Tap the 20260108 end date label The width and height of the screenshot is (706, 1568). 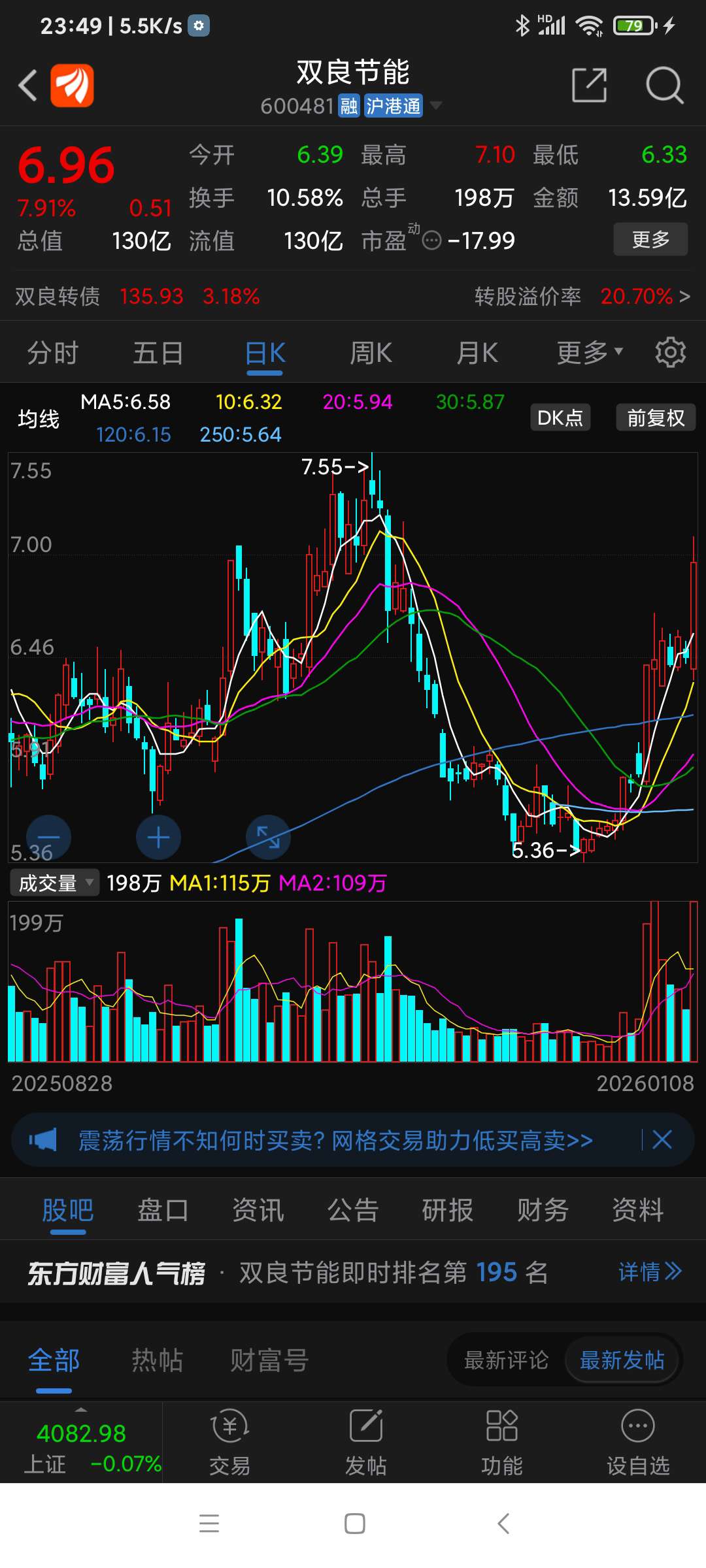click(645, 1084)
